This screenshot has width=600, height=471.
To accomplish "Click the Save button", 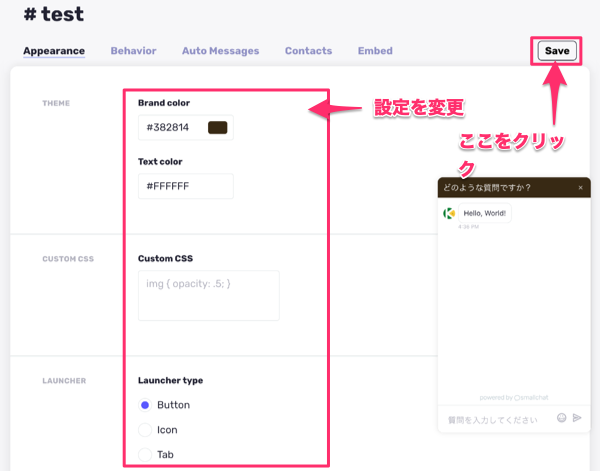I will coord(557,51).
